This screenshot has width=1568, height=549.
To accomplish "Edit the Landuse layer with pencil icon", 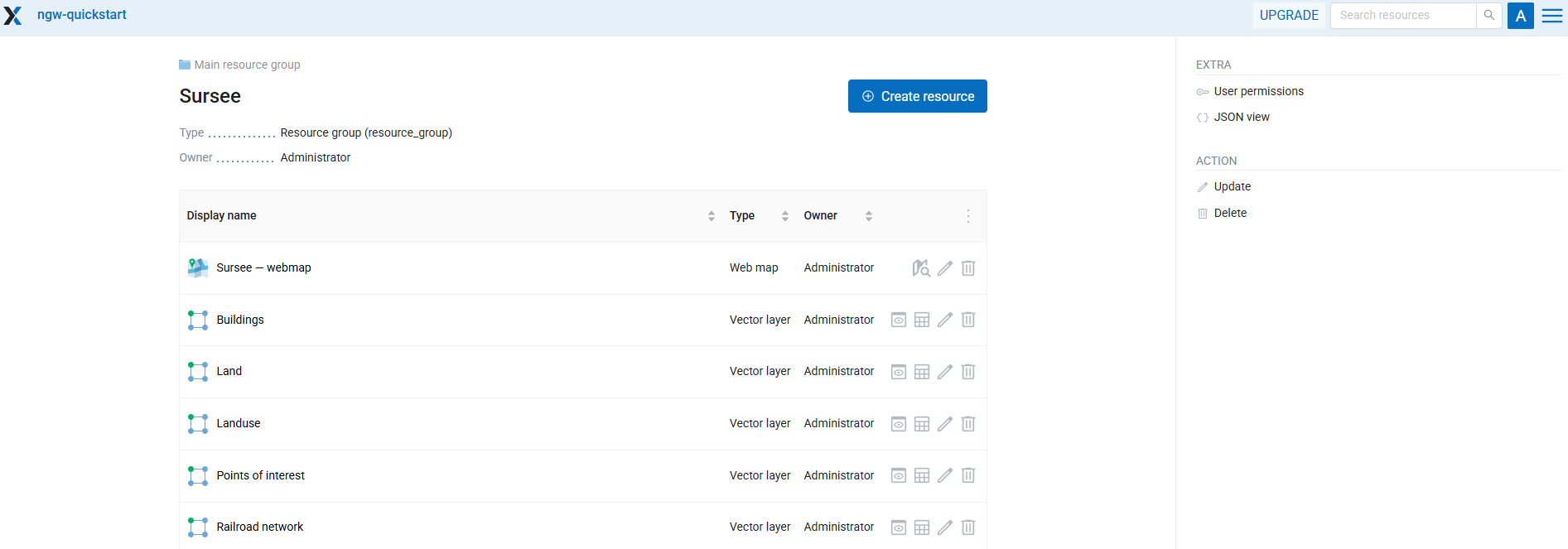I will pos(944,424).
